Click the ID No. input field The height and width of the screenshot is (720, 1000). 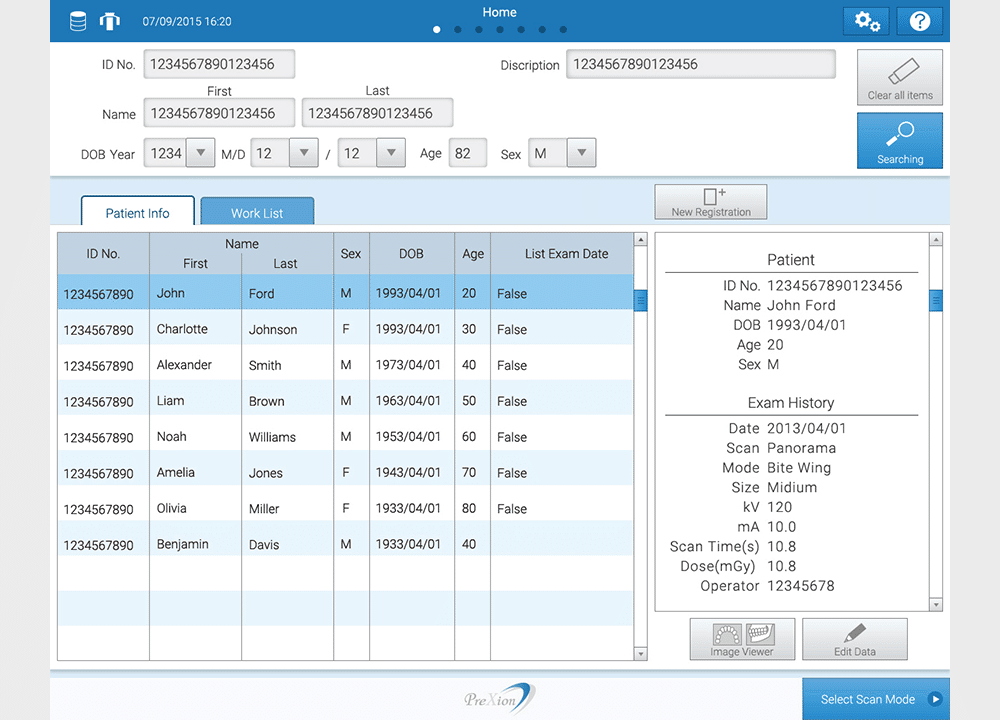coord(219,64)
